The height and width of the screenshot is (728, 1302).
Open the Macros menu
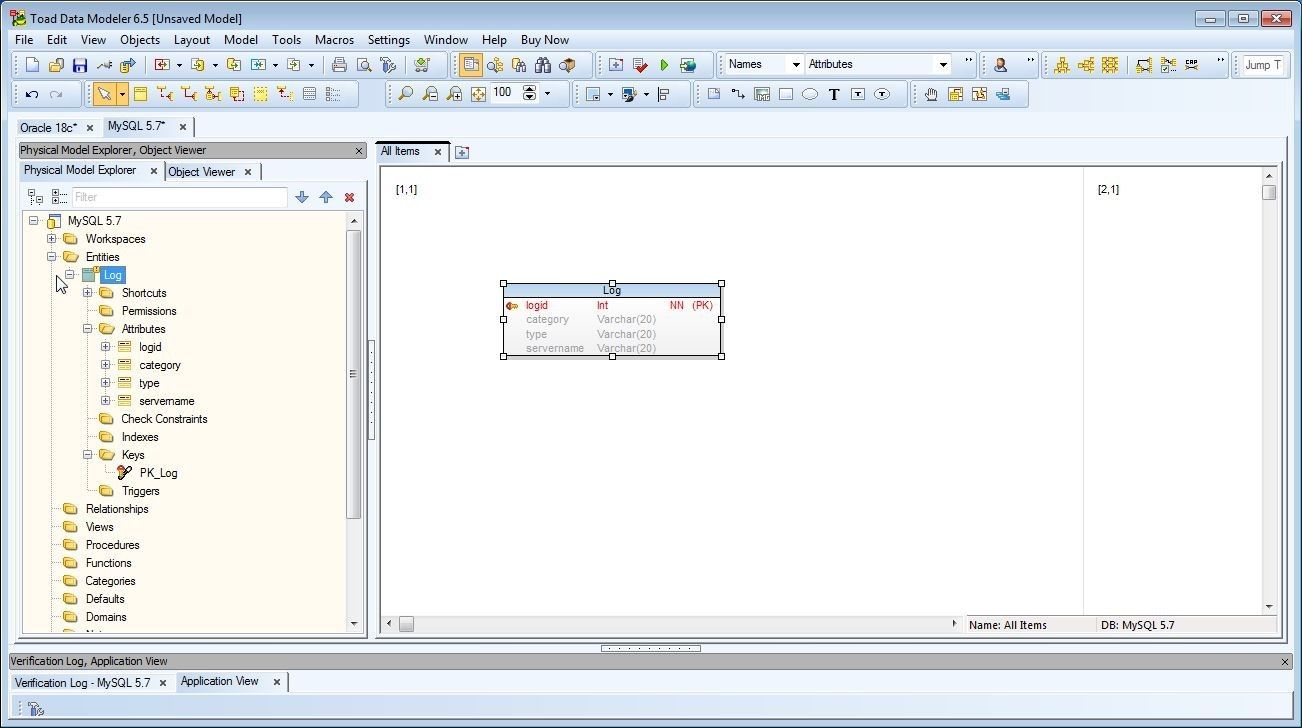[334, 40]
